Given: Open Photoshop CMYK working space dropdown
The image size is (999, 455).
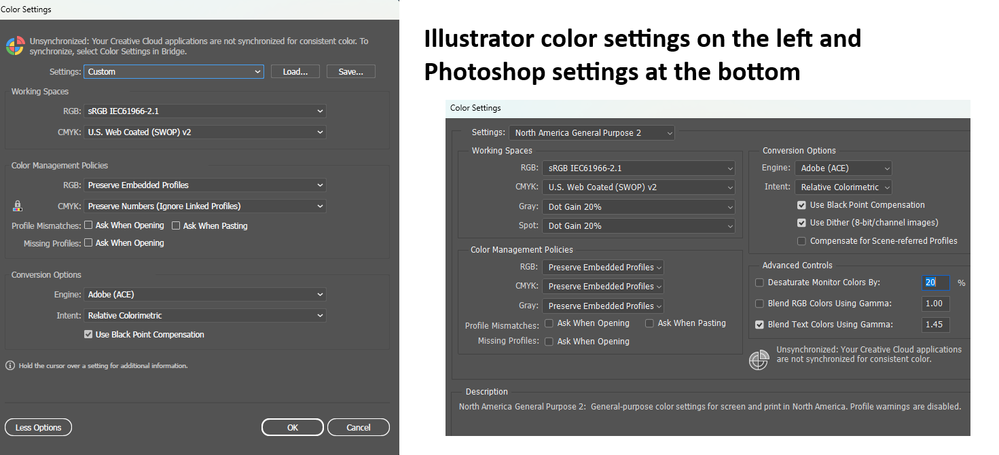Looking at the screenshot, I should coord(638,187).
